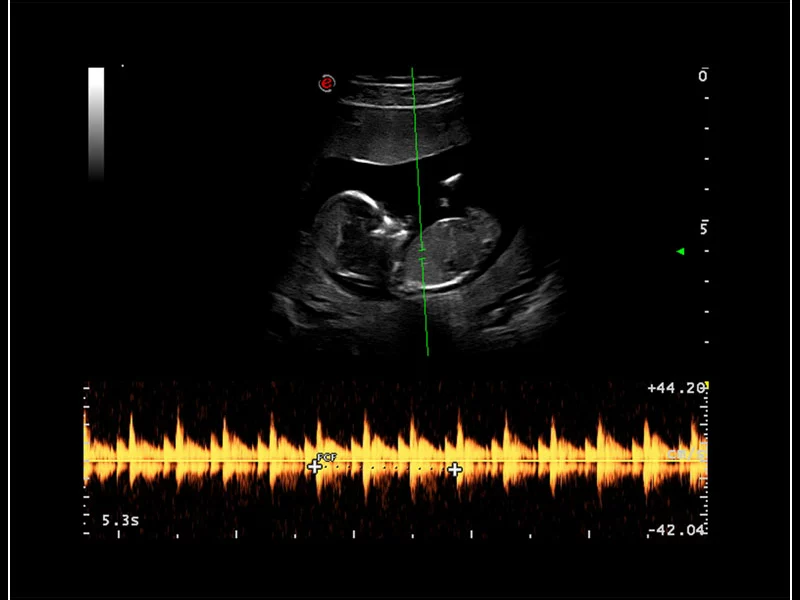
Task: Click the yellow scale tick at top right
Action: click(x=706, y=383)
